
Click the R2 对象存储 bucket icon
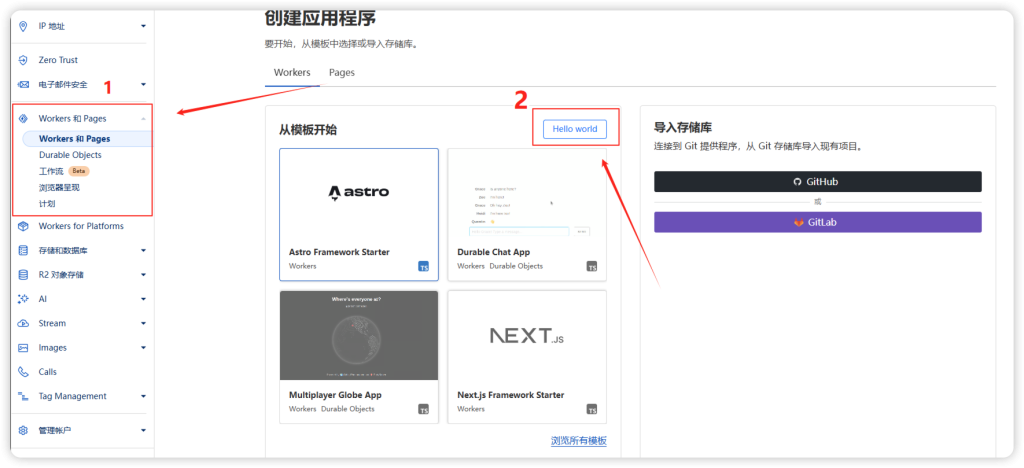(x=24, y=275)
